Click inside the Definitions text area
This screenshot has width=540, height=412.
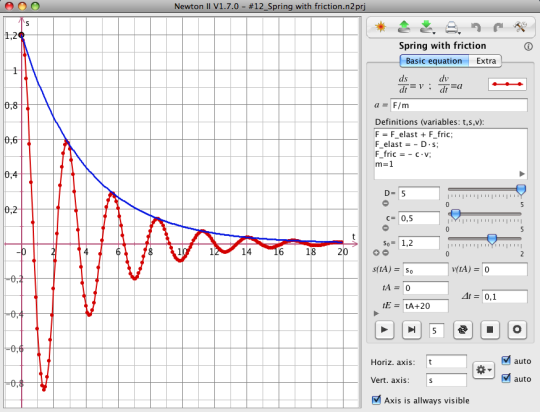(451, 154)
